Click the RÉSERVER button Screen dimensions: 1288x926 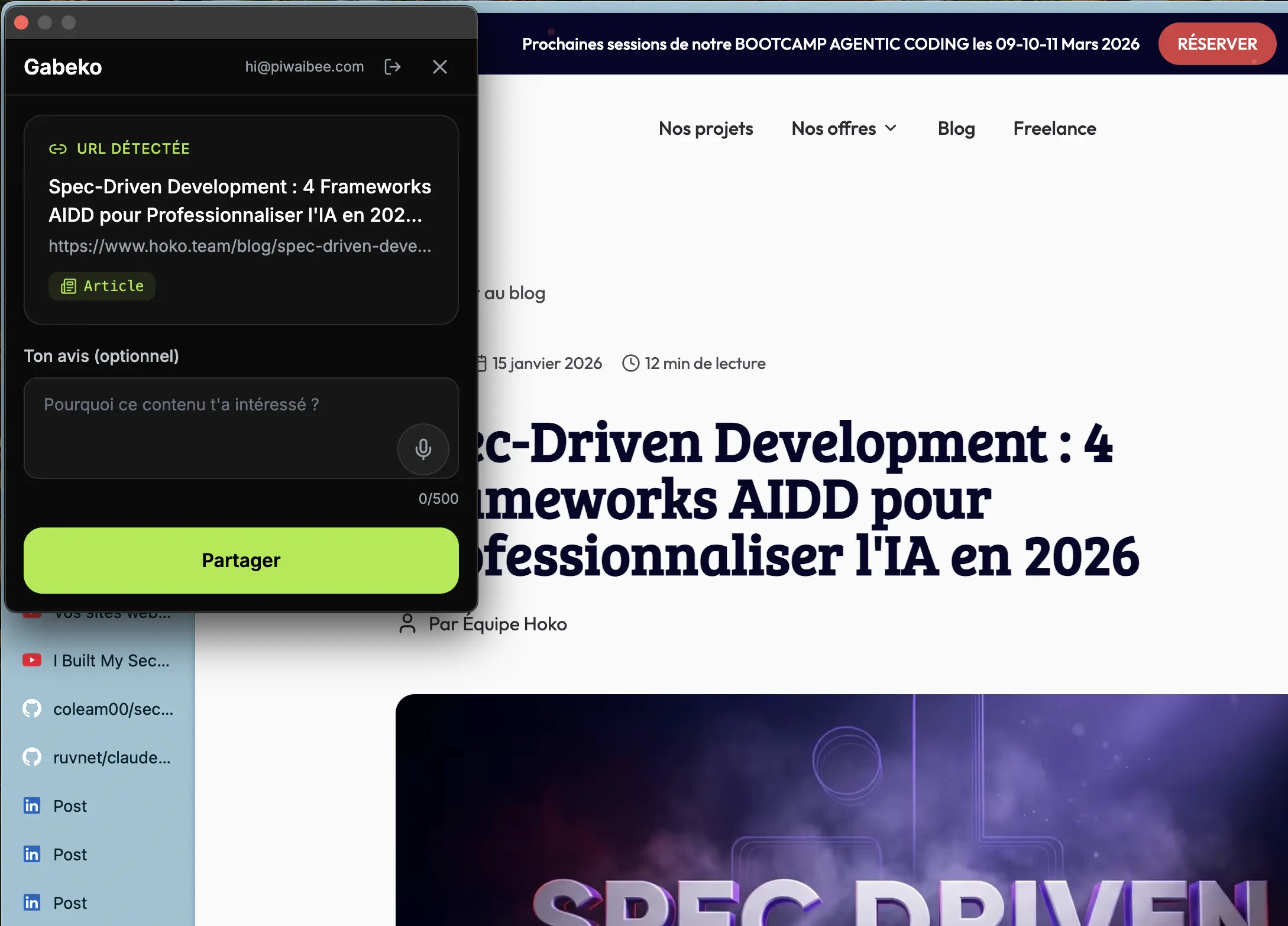[x=1217, y=43]
